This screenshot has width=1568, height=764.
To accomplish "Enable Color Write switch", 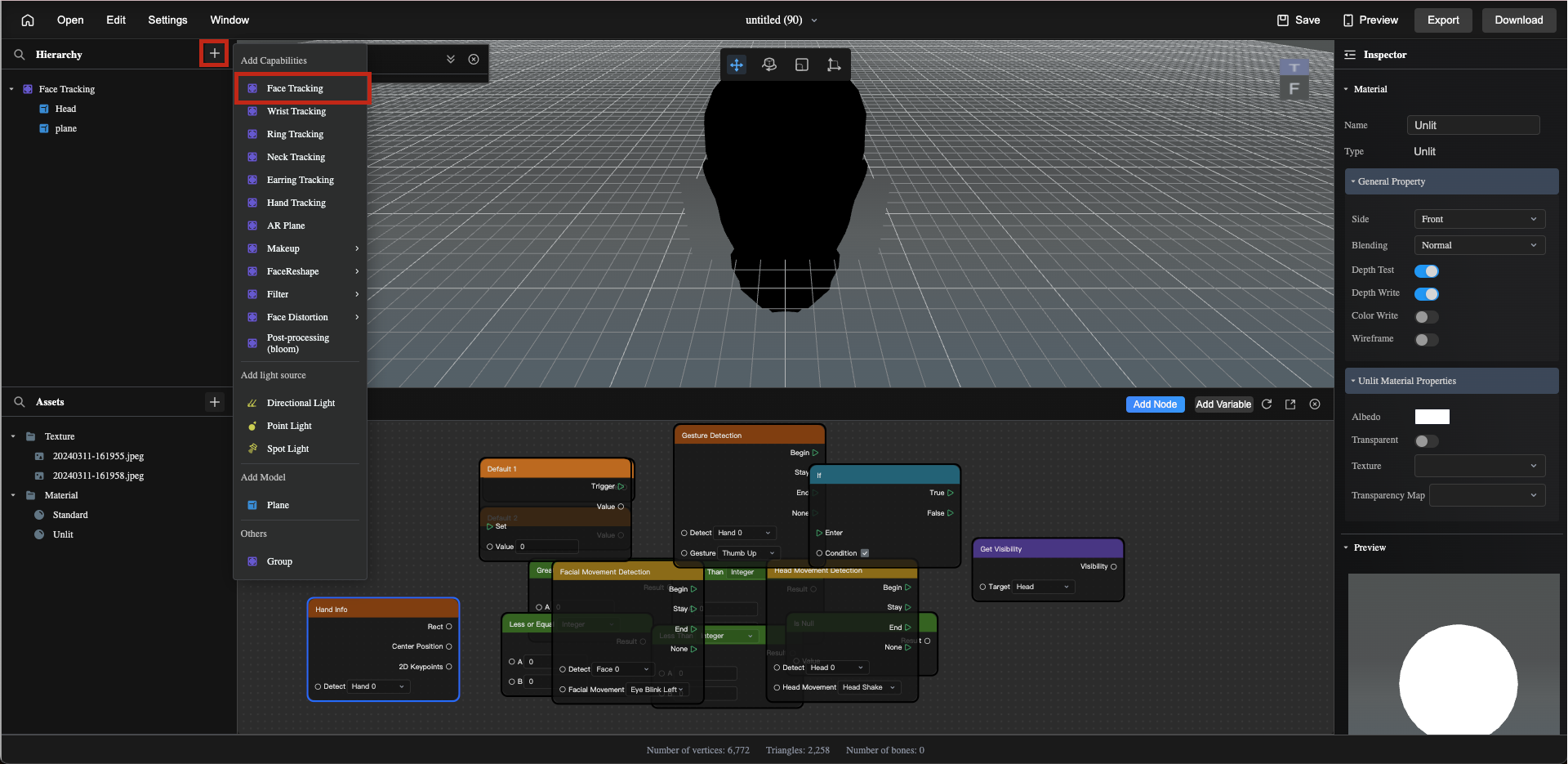I will click(x=1427, y=317).
